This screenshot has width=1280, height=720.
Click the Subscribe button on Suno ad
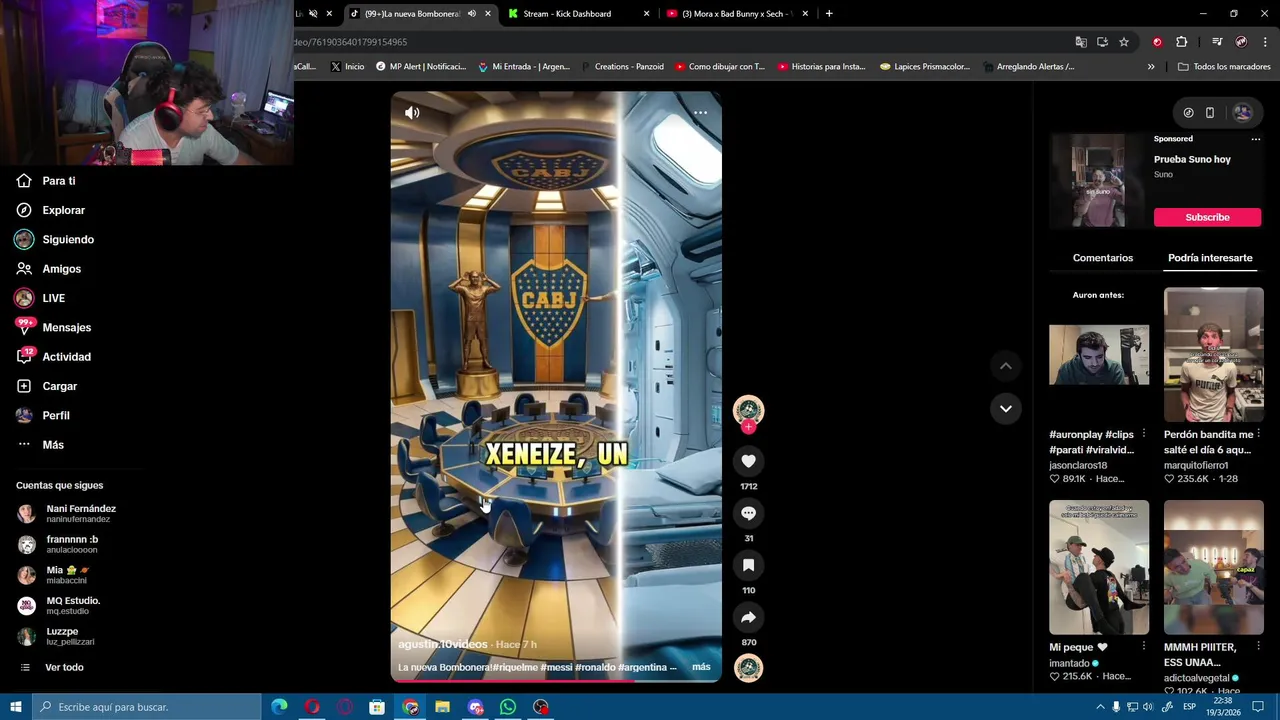(1207, 217)
